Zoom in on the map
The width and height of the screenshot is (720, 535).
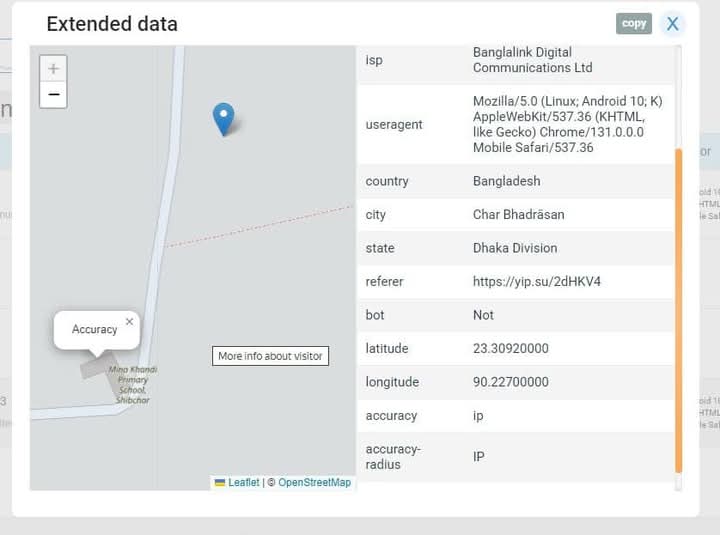point(53,69)
